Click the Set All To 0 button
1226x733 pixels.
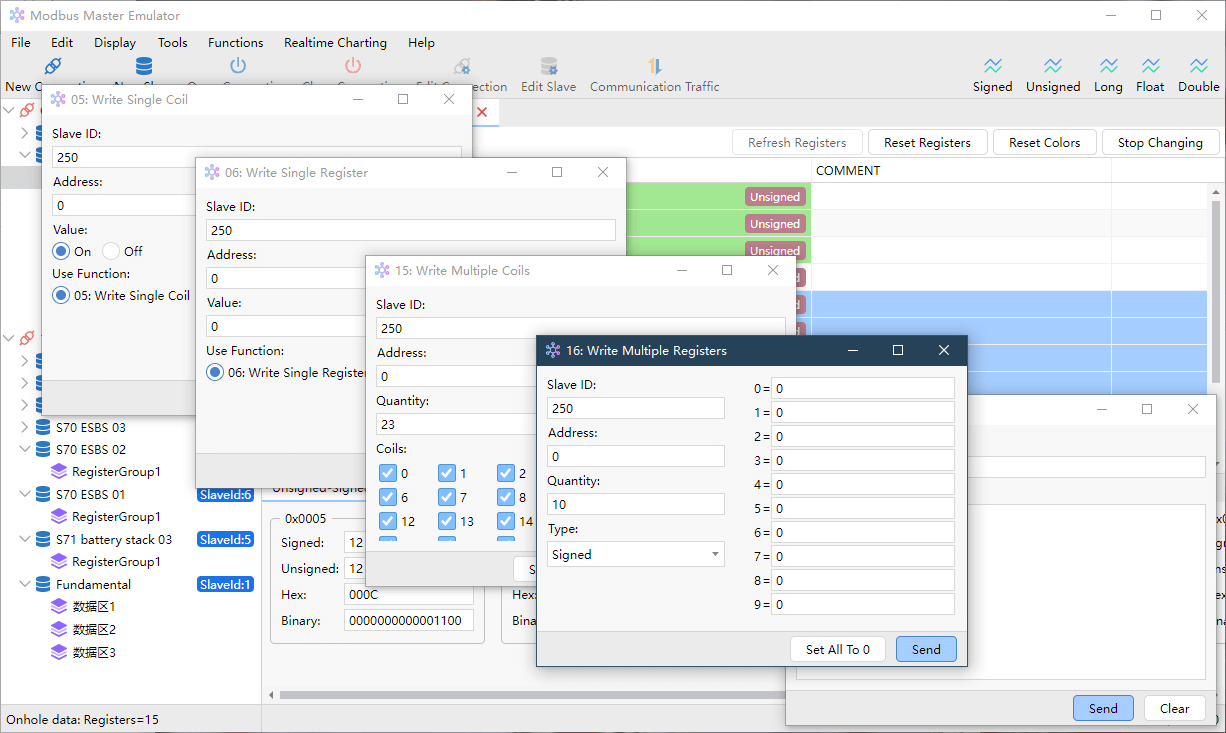click(x=838, y=649)
